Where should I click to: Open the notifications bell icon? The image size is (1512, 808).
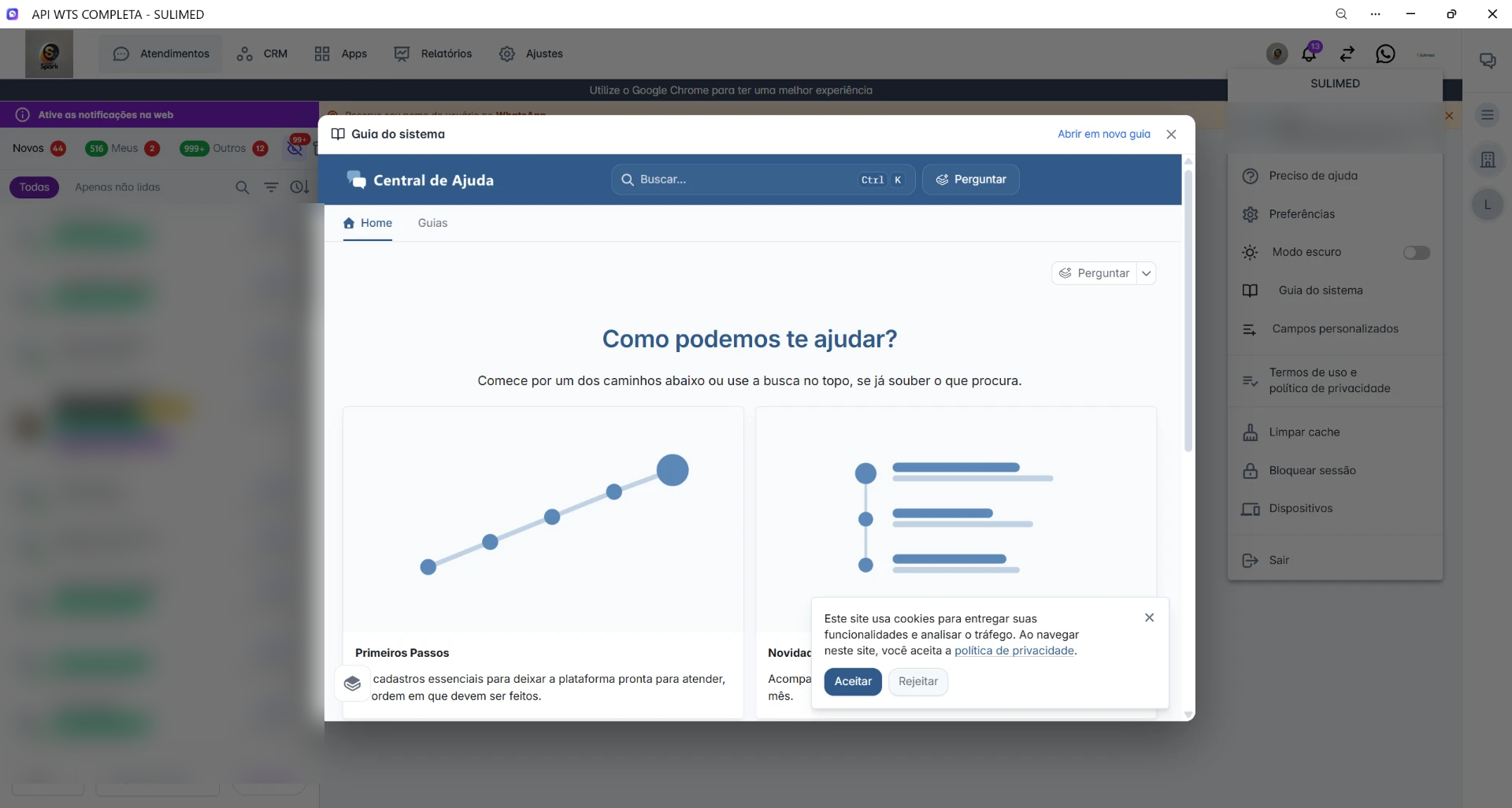[x=1309, y=54]
